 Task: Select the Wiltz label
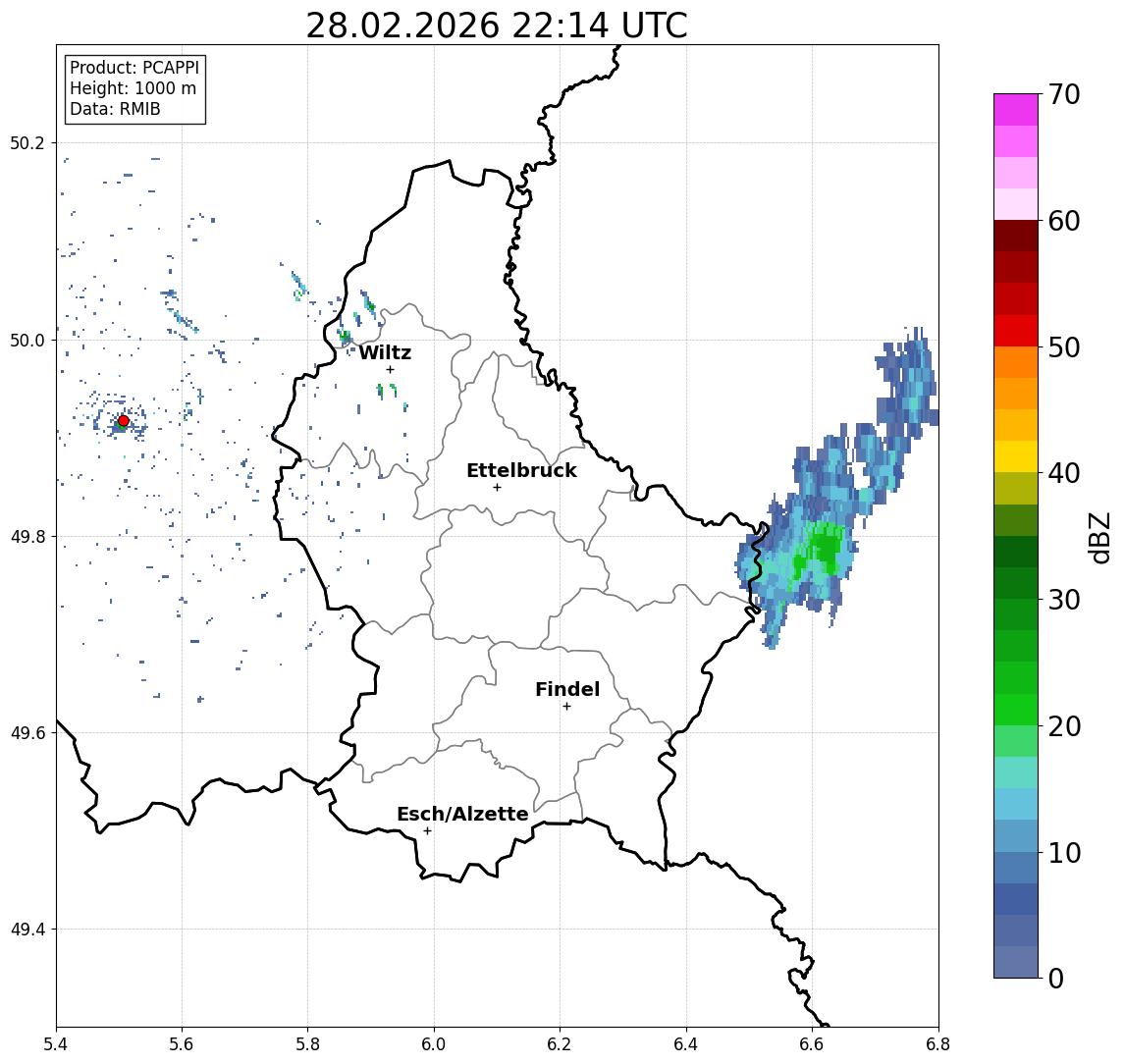(x=385, y=352)
